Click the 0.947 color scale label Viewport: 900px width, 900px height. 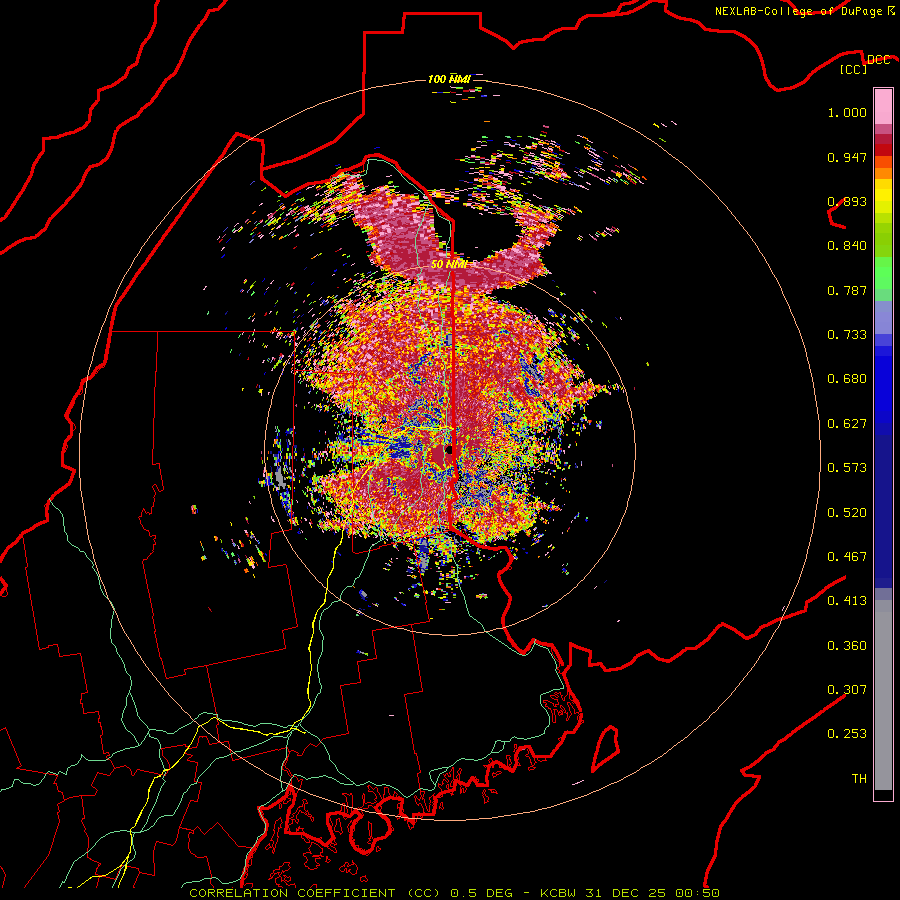point(847,157)
